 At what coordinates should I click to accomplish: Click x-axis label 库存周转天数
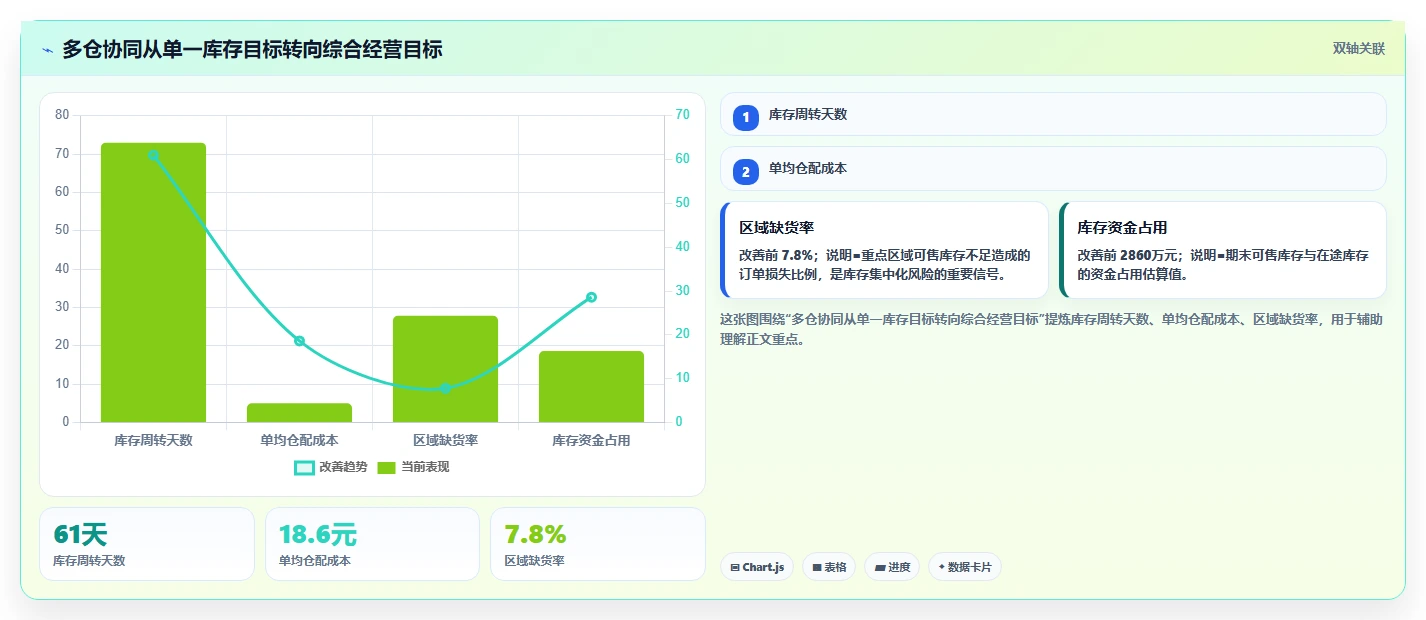click(153, 440)
